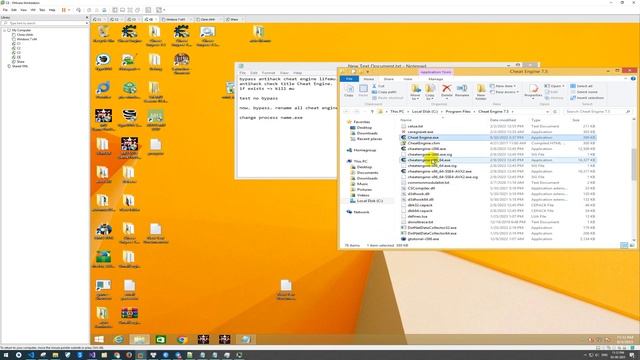The height and width of the screenshot is (360, 640).
Task: Switch to the Windows 7 x64 VM tab
Action: tap(176, 19)
